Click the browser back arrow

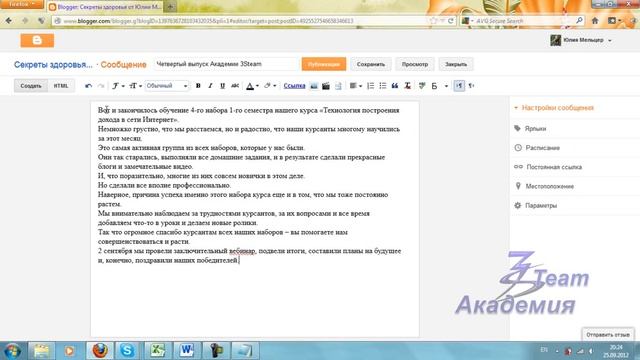point(9,21)
